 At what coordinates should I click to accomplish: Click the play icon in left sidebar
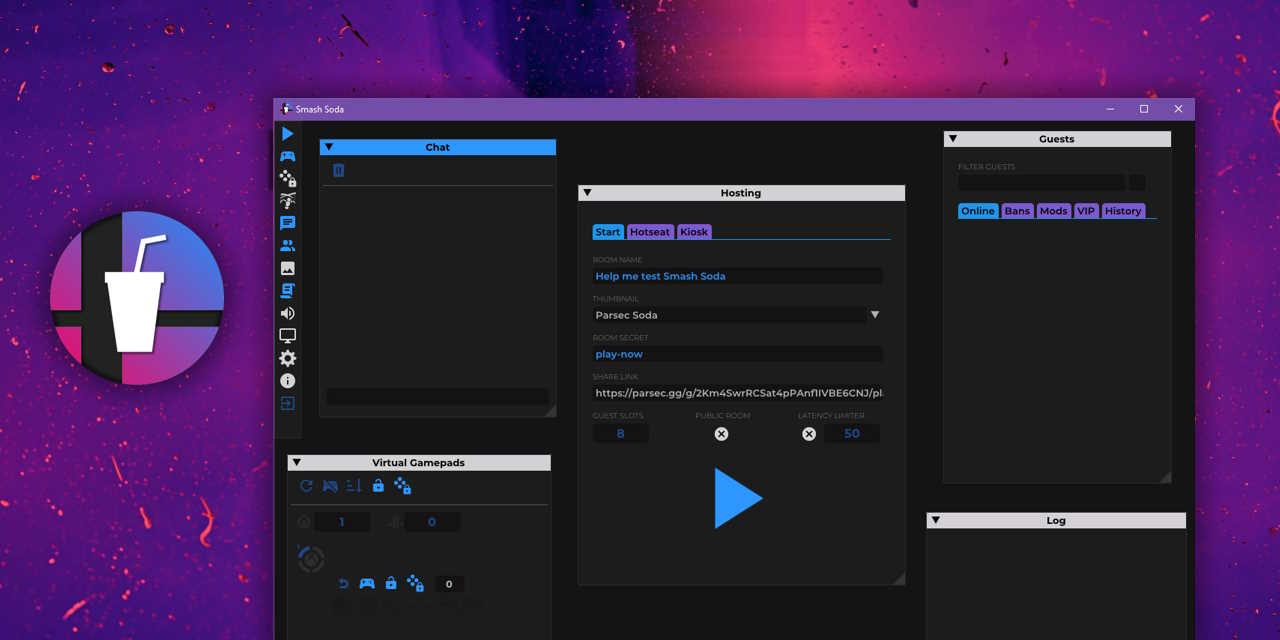288,134
